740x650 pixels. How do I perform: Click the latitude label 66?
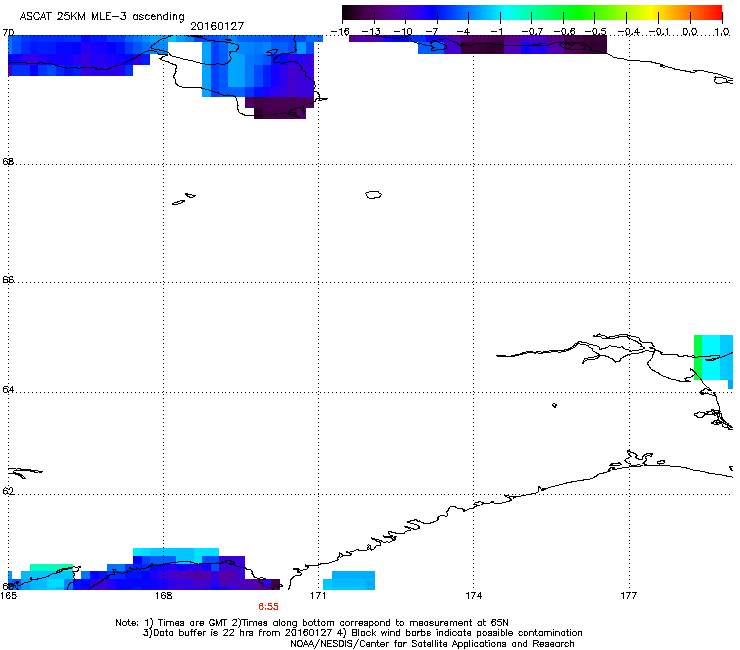8,280
